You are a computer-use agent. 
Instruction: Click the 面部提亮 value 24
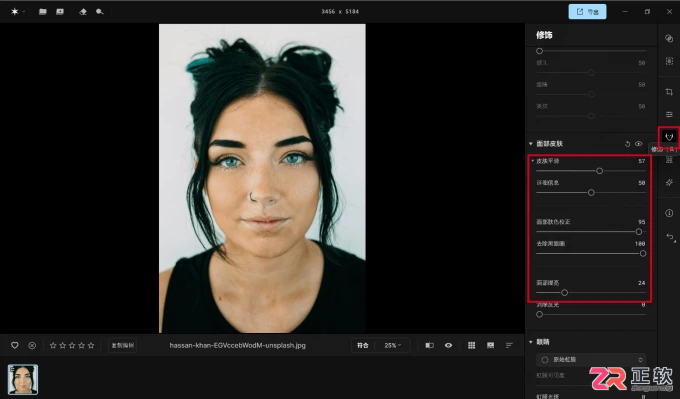tap(641, 283)
